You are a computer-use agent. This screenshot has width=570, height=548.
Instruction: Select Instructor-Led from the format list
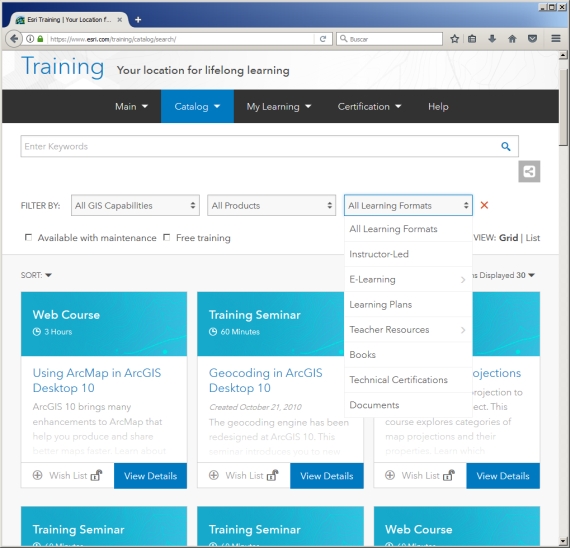[x=408, y=254]
